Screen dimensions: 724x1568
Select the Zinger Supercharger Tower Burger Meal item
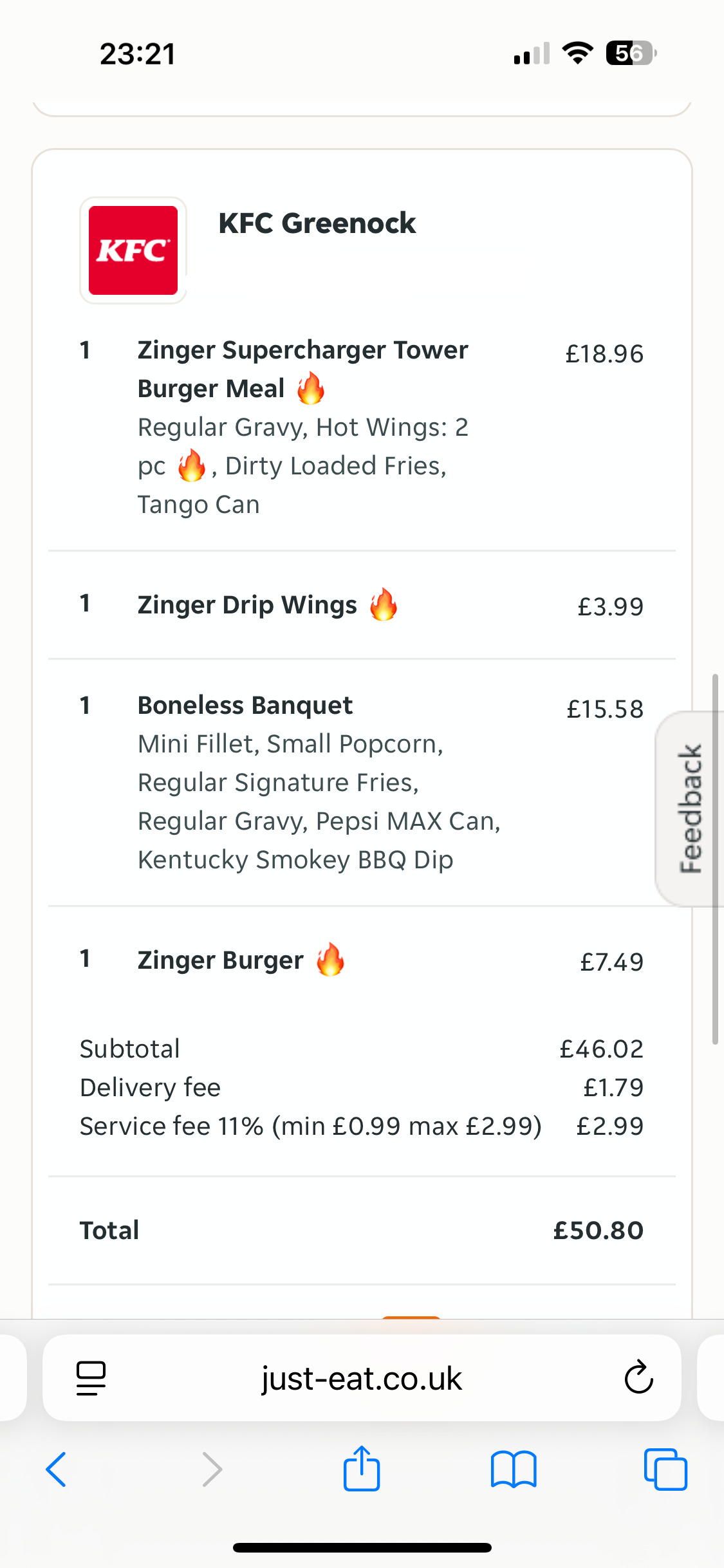pos(302,369)
